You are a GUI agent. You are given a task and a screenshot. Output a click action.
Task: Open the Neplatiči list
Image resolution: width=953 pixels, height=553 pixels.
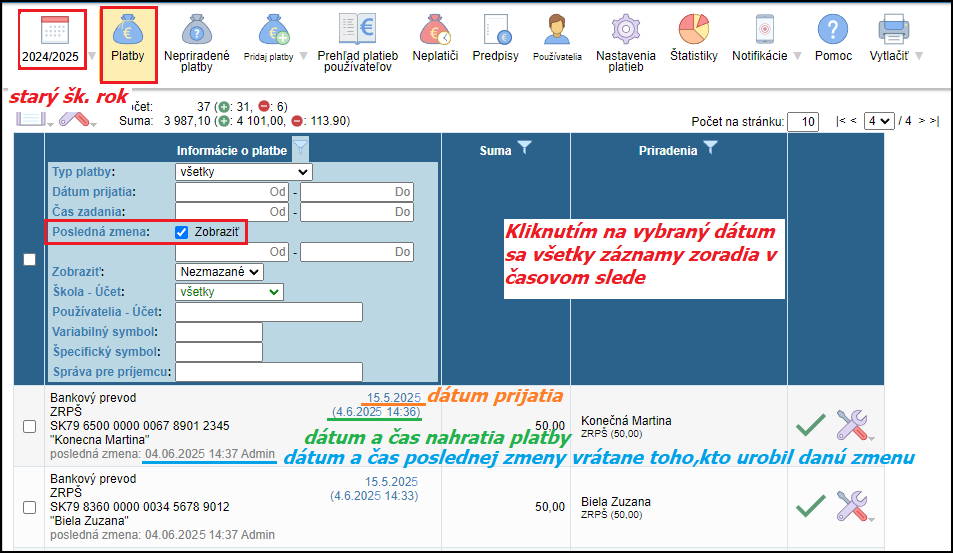coord(437,38)
